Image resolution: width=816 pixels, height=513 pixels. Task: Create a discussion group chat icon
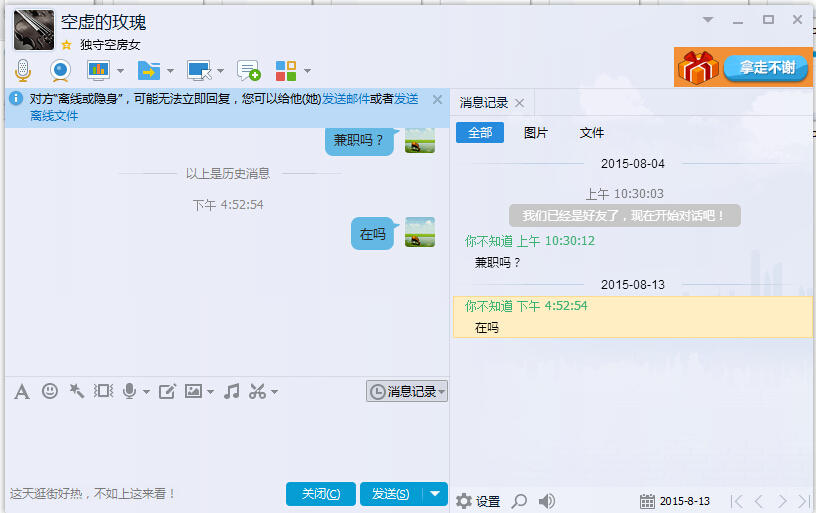coord(248,70)
